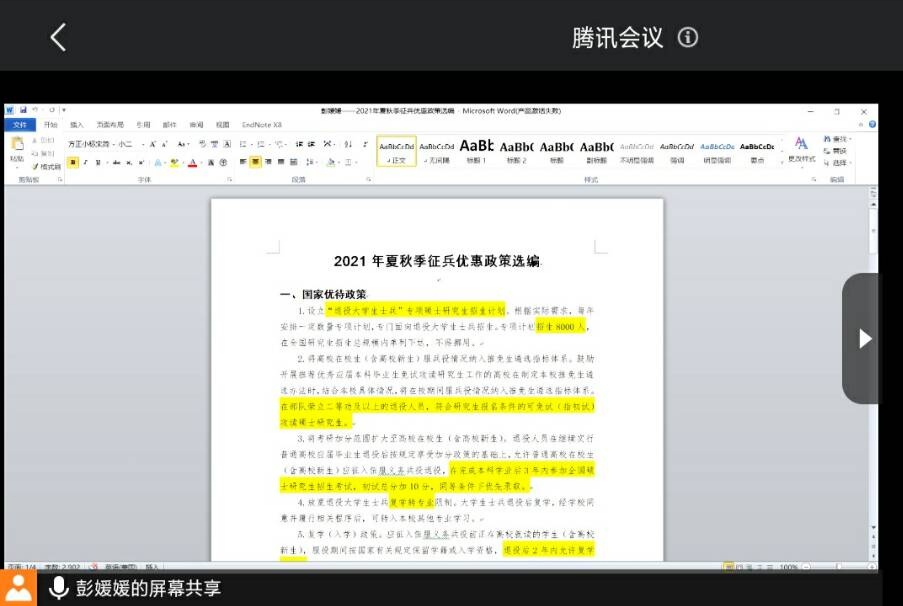Toggle Italic formatting in font group
The width and height of the screenshot is (903, 606).
(x=86, y=162)
